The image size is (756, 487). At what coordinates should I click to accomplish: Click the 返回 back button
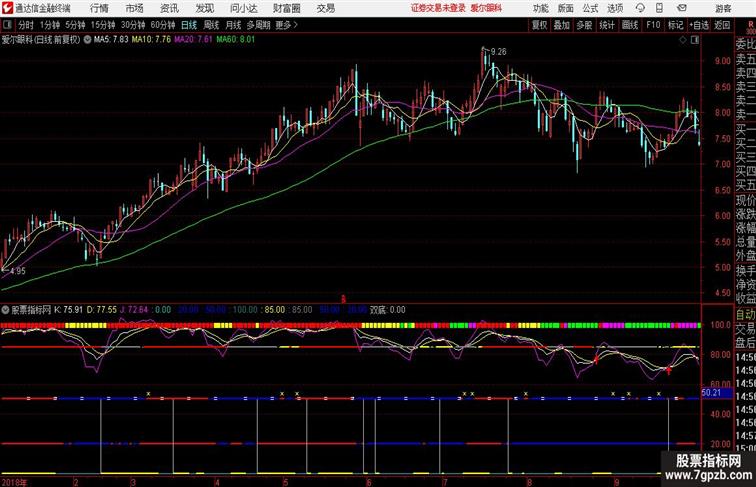(x=722, y=25)
